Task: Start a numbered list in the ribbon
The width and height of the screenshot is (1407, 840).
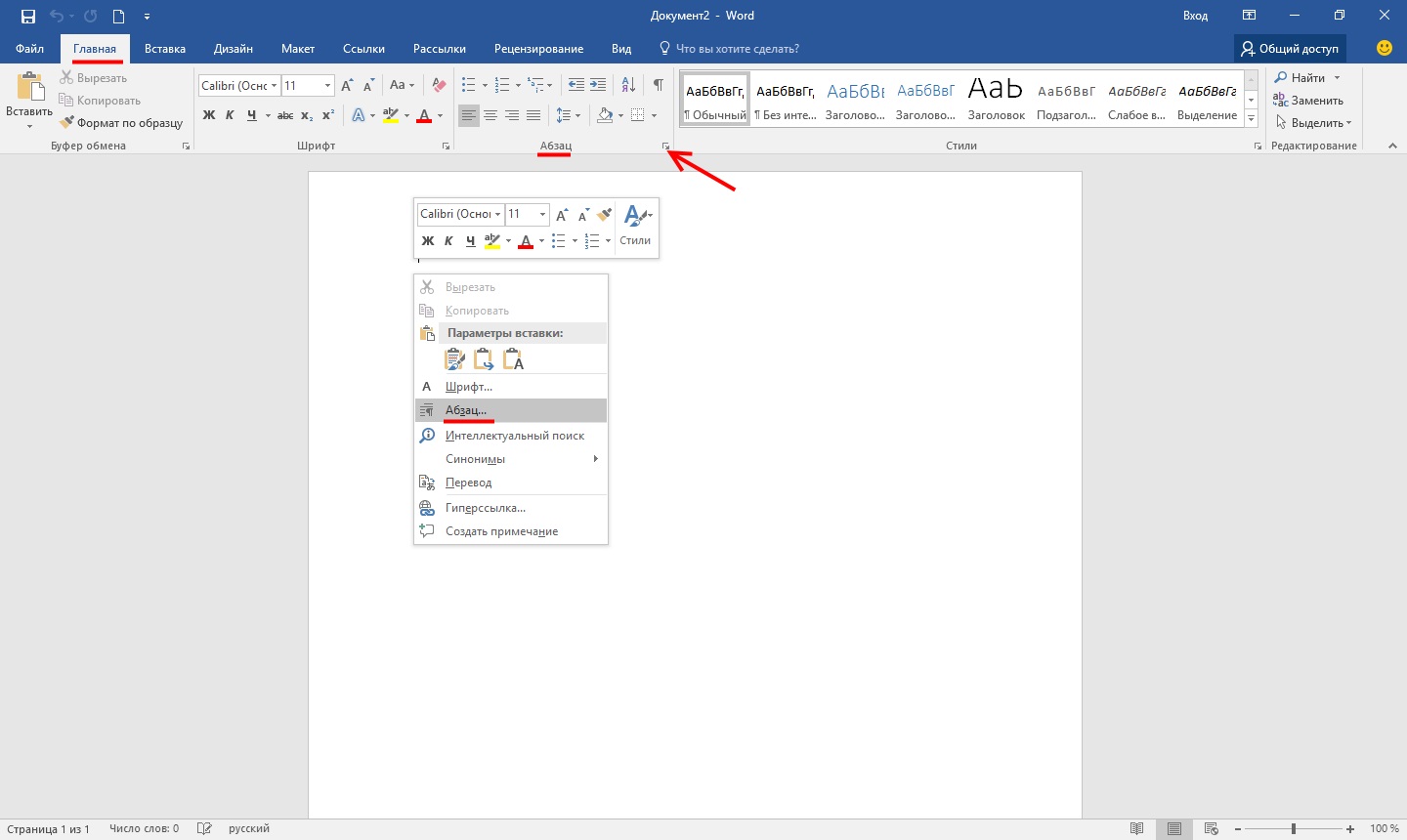Action: (502, 85)
